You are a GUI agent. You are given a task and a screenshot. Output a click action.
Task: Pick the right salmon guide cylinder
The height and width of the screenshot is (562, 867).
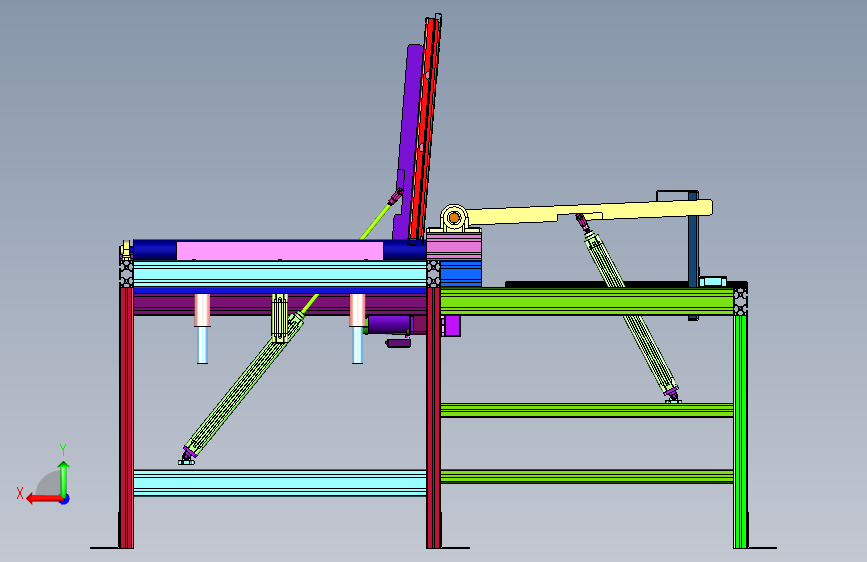pos(357,310)
